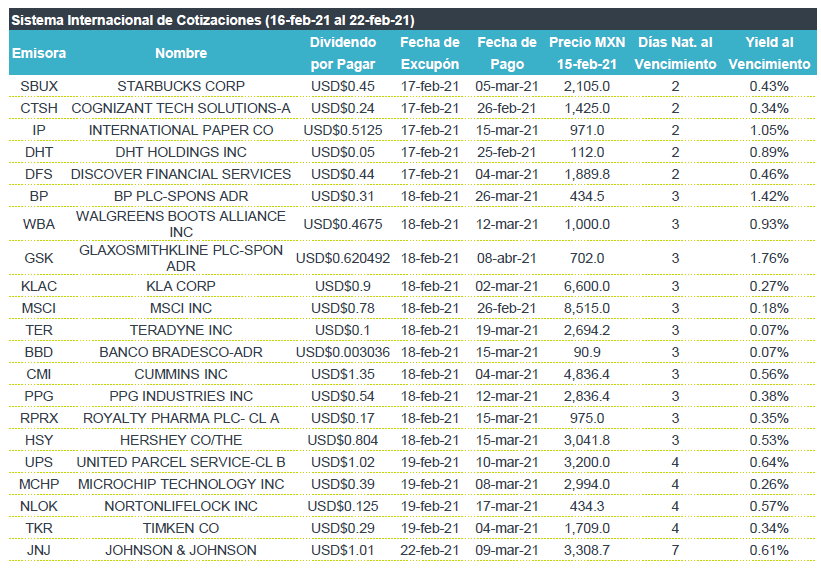Click the USD$0.5125 dividend value
Image resolution: width=821 pixels, height=572 pixels.
[x=343, y=130]
